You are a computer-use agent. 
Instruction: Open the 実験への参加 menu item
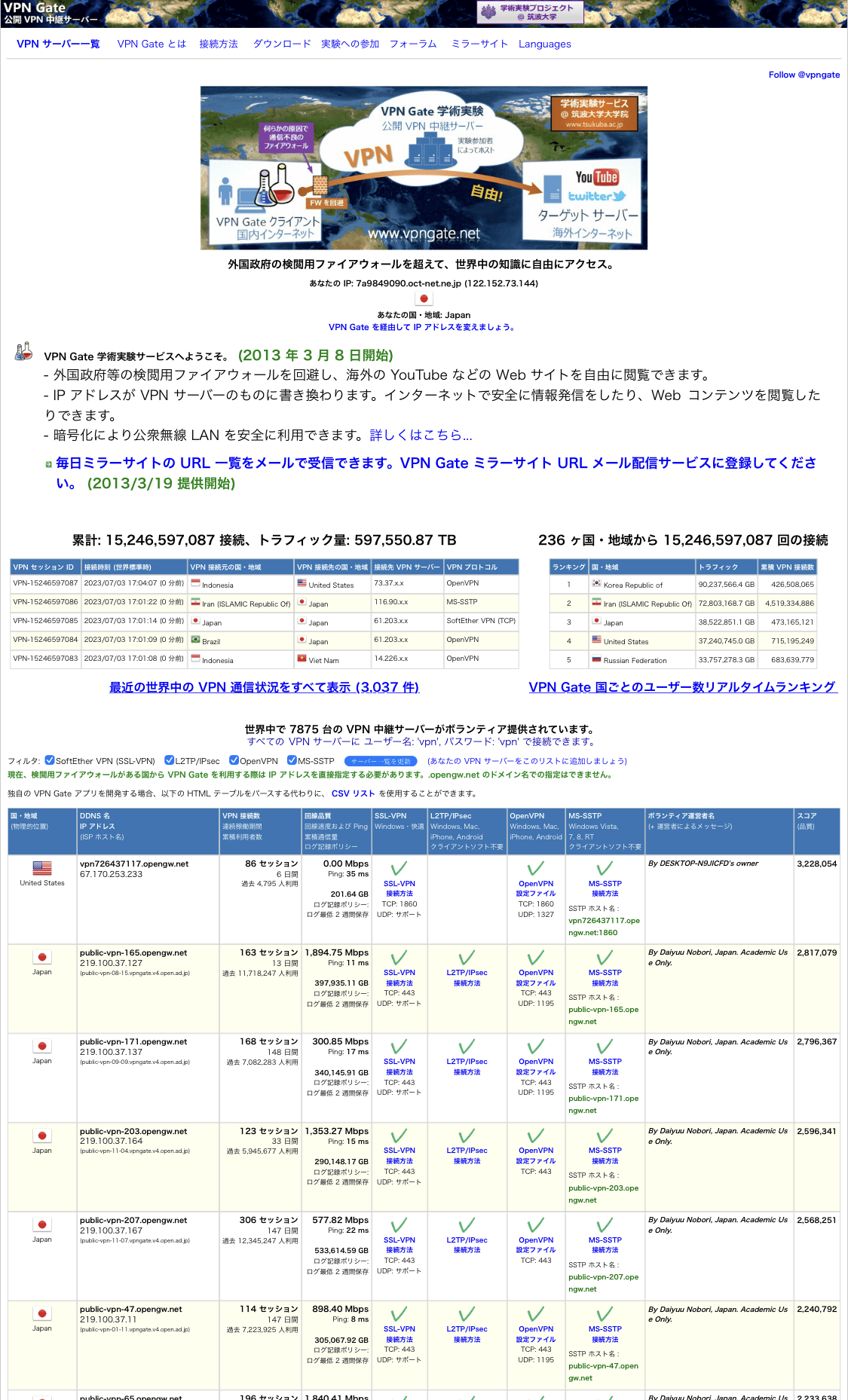coord(351,44)
